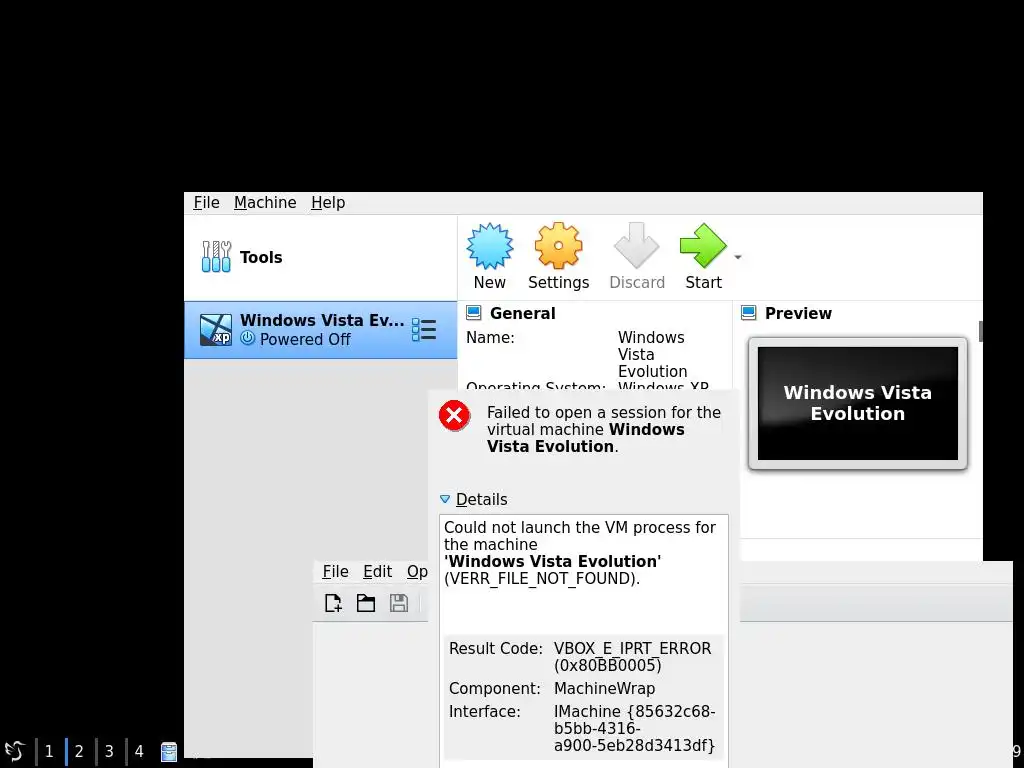Screen dimensions: 1024x768
Task: Open Edit menu in background editor window
Action: tap(377, 571)
